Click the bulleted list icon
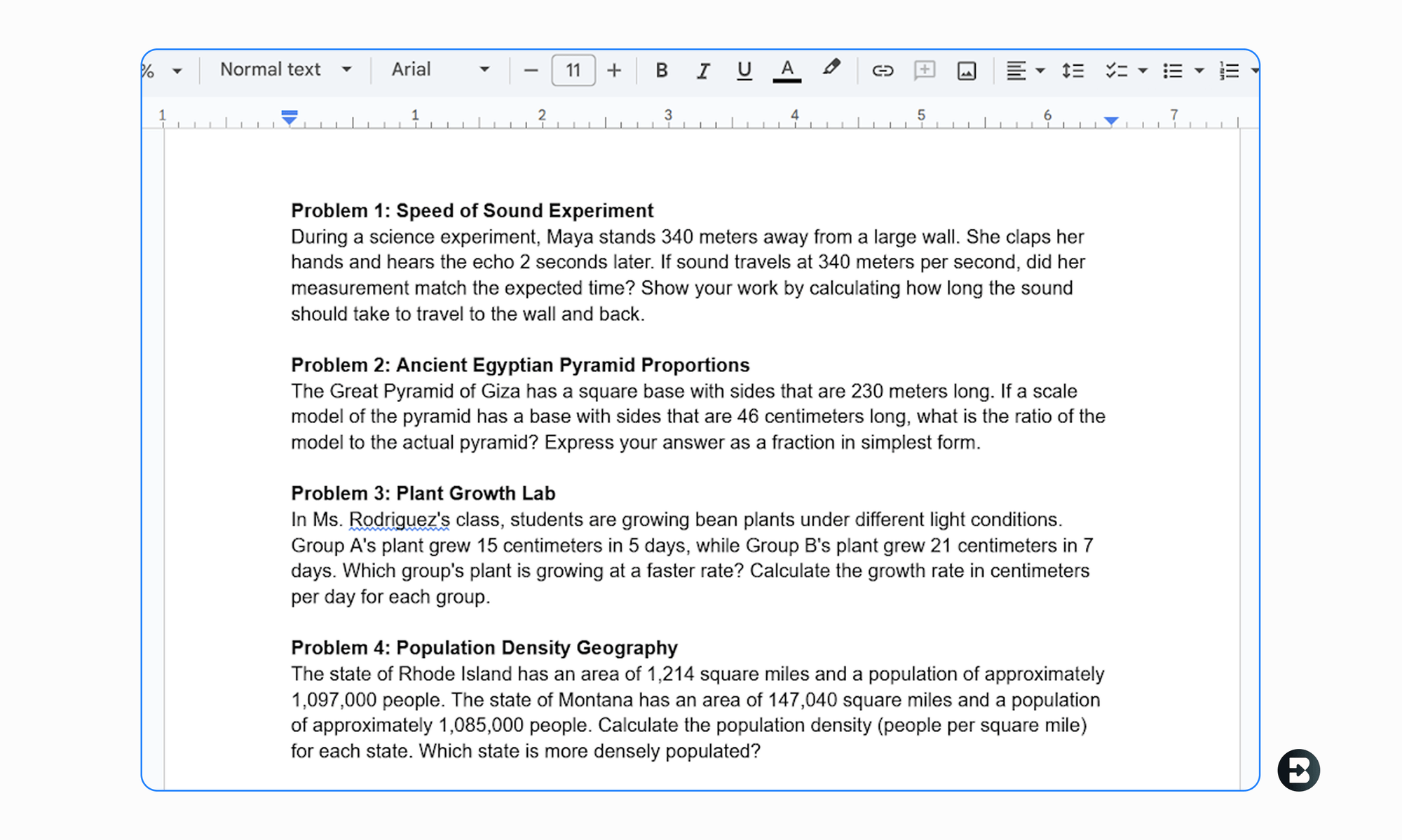1402x840 pixels. (x=1173, y=70)
